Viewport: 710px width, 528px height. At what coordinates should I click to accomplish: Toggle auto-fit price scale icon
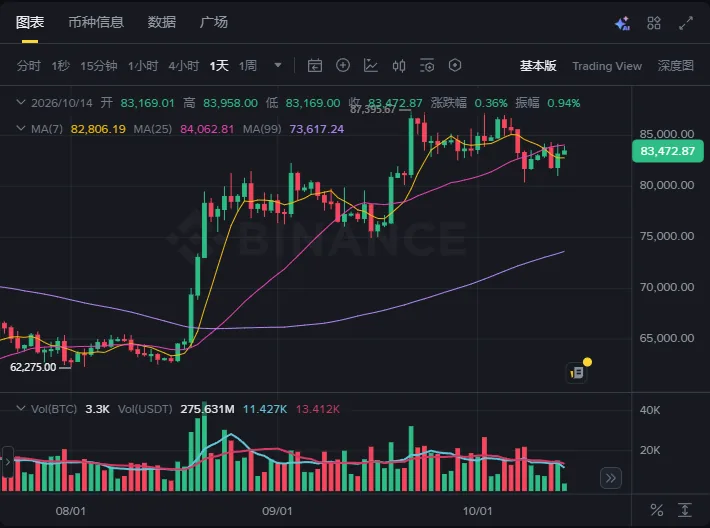685,510
